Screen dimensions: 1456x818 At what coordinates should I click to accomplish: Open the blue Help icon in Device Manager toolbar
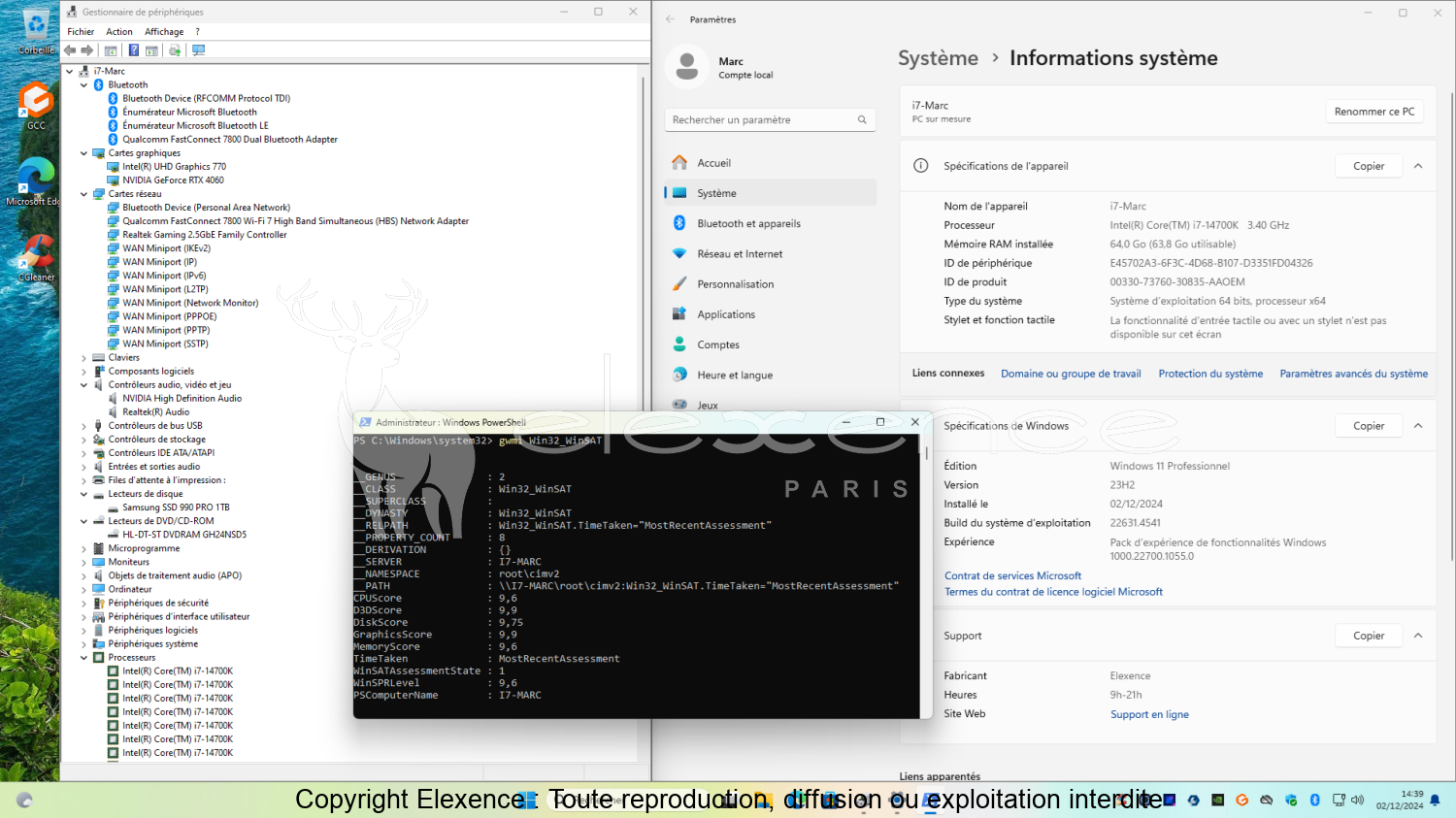134,50
